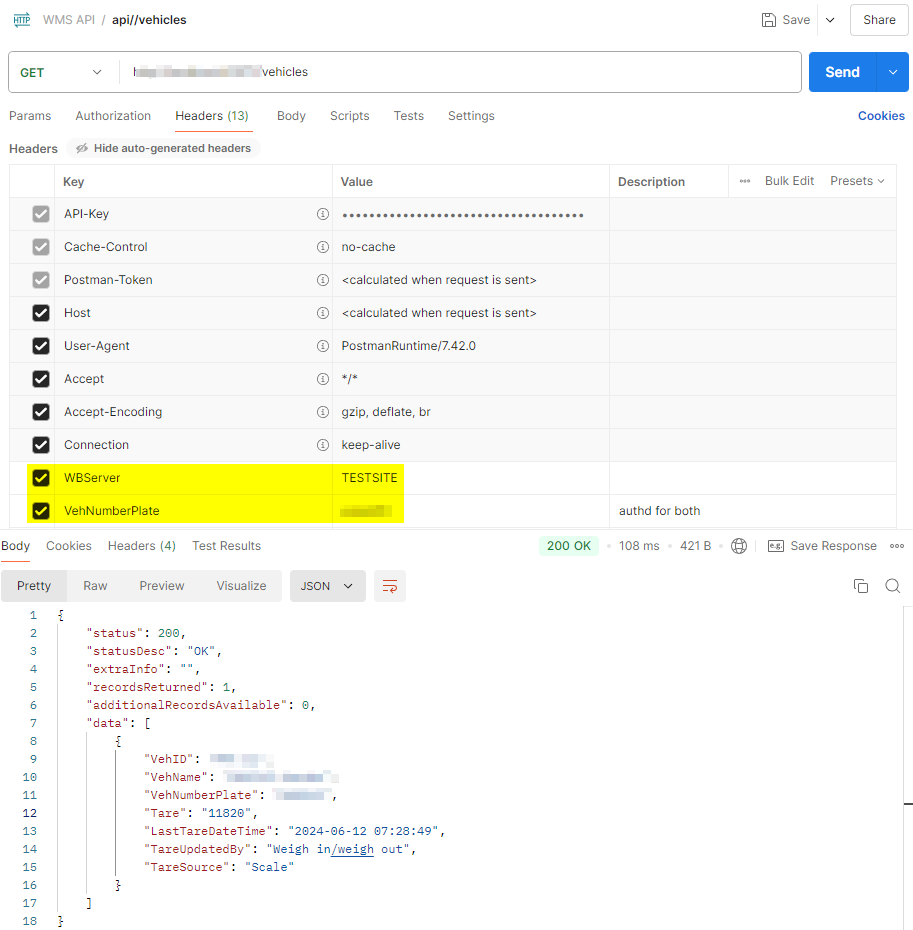Click the network globe icon
This screenshot has width=913, height=930.
739,546
